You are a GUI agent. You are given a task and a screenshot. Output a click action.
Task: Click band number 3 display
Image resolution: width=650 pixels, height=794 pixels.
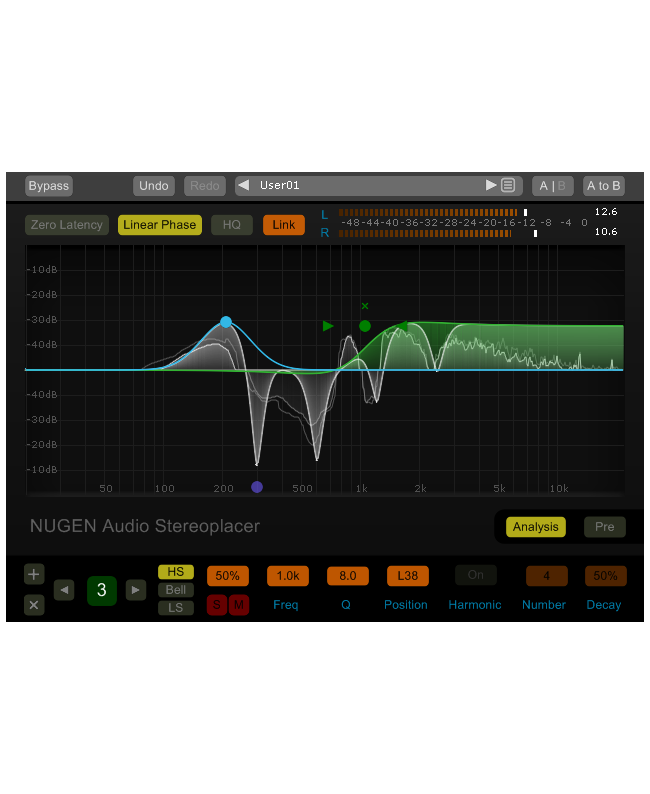[x=102, y=590]
